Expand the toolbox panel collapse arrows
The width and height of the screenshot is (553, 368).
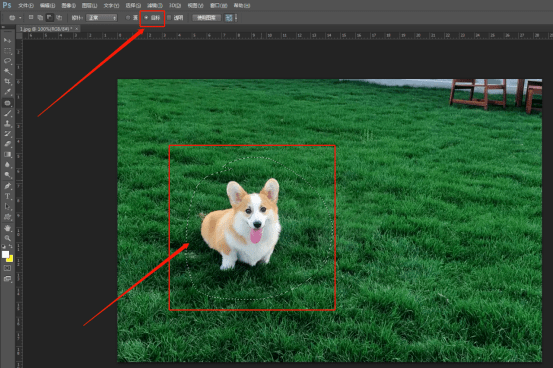tap(3, 27)
